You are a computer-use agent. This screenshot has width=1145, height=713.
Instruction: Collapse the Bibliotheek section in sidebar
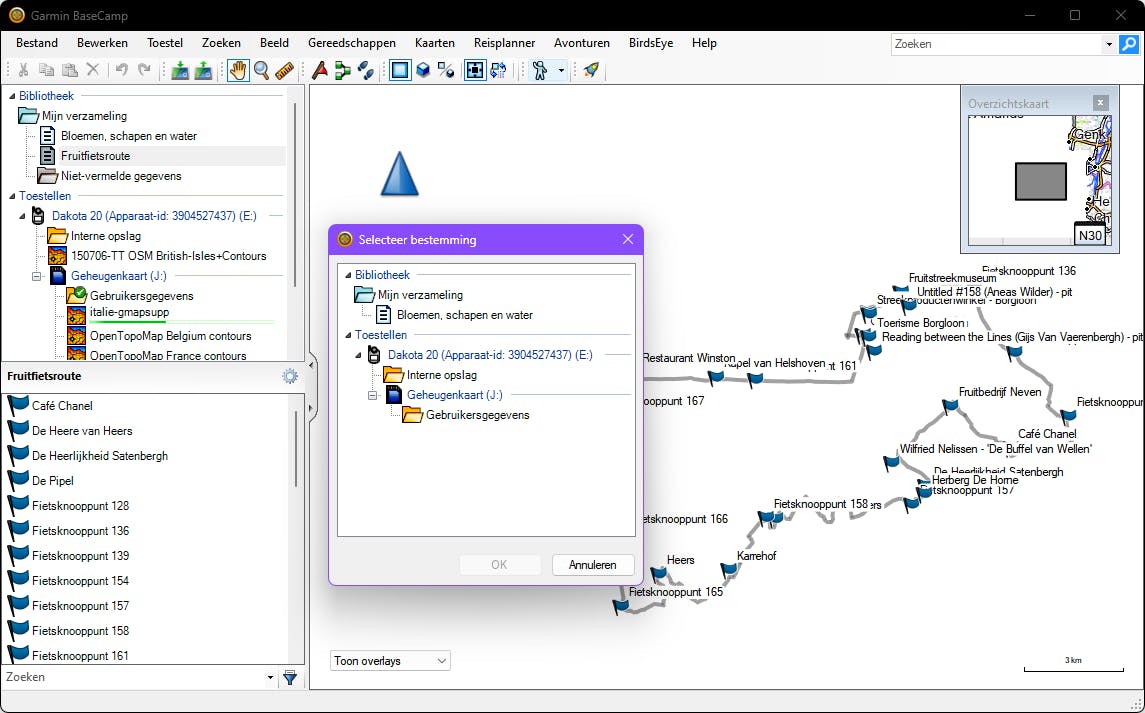(12, 96)
